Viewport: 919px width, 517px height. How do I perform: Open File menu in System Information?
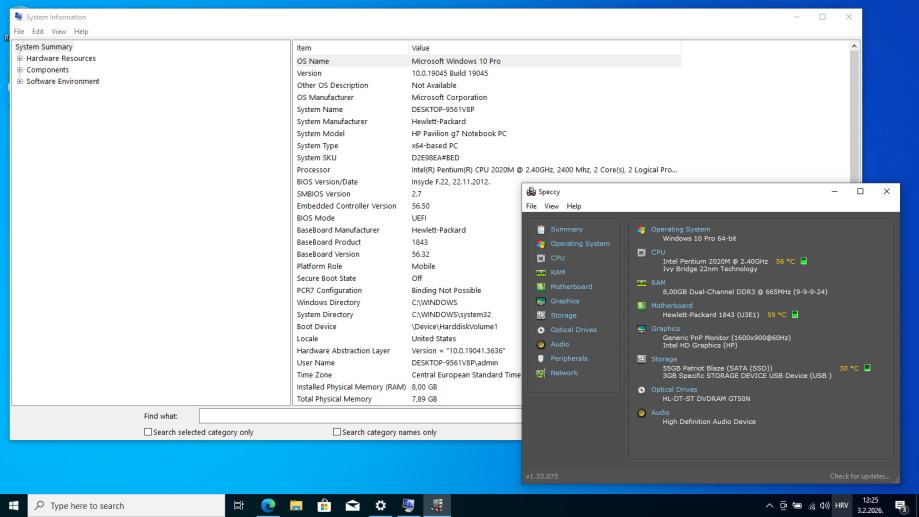tap(19, 32)
